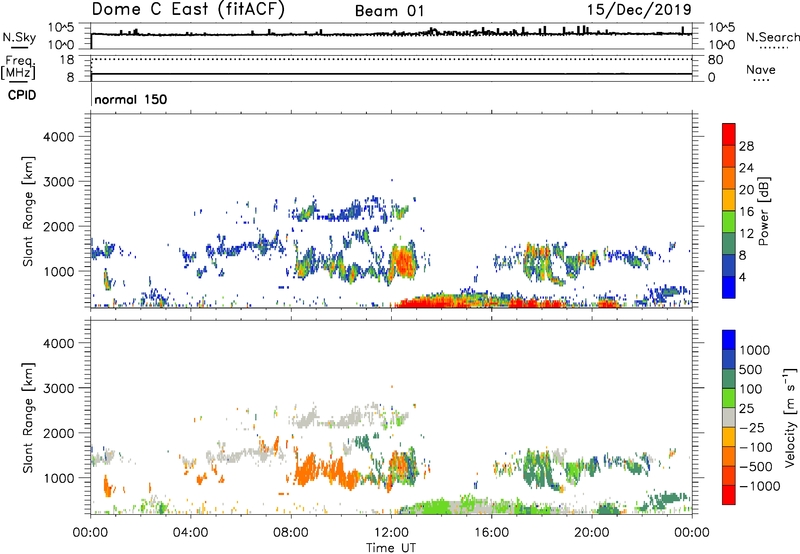Click the orange negative-velocity echo near 09:00
The image size is (800, 554).
pyautogui.click(x=309, y=470)
